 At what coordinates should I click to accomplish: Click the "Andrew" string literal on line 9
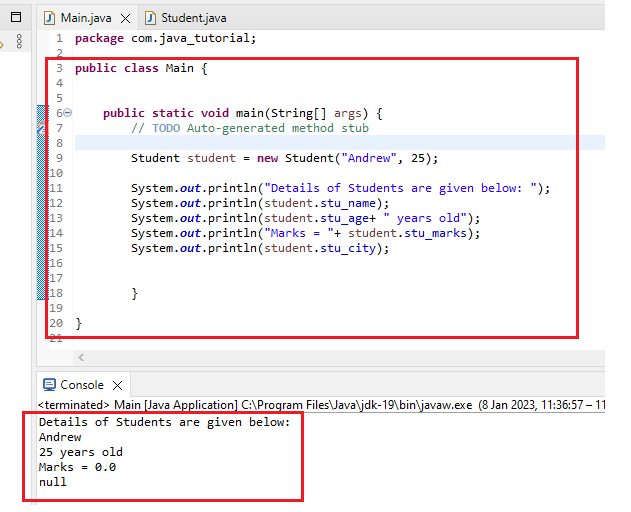click(x=369, y=158)
